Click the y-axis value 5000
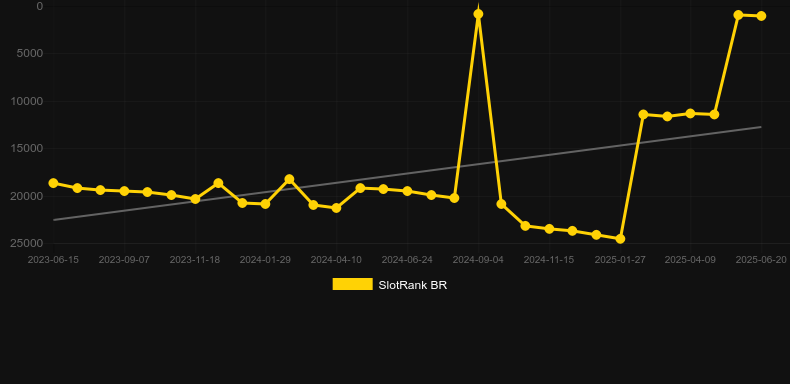 click(x=30, y=53)
